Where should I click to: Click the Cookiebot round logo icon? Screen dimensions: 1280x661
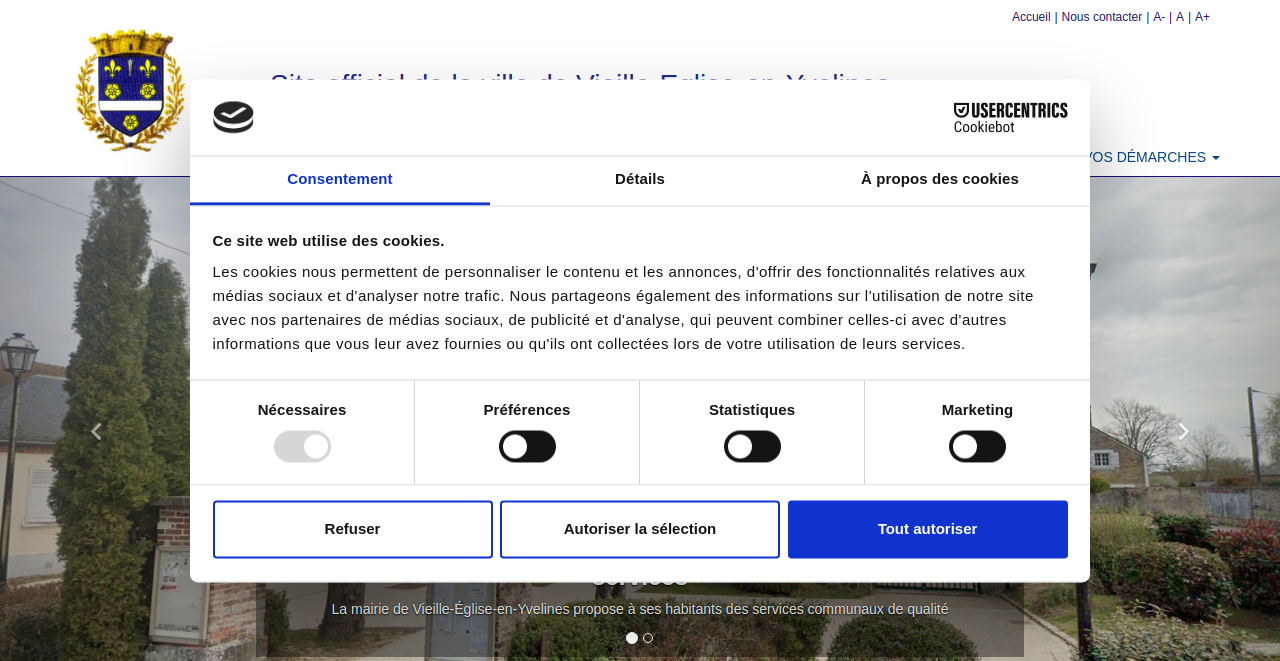233,117
